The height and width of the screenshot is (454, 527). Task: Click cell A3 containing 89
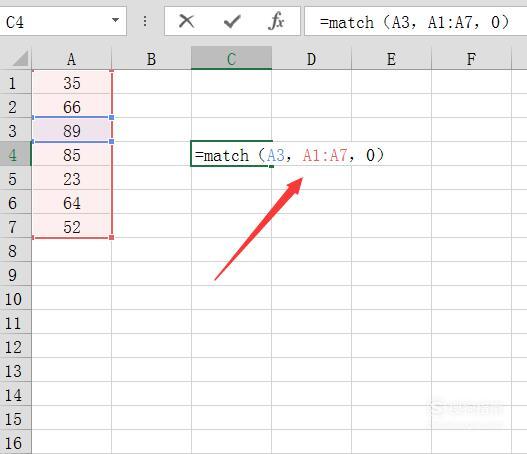click(72, 130)
